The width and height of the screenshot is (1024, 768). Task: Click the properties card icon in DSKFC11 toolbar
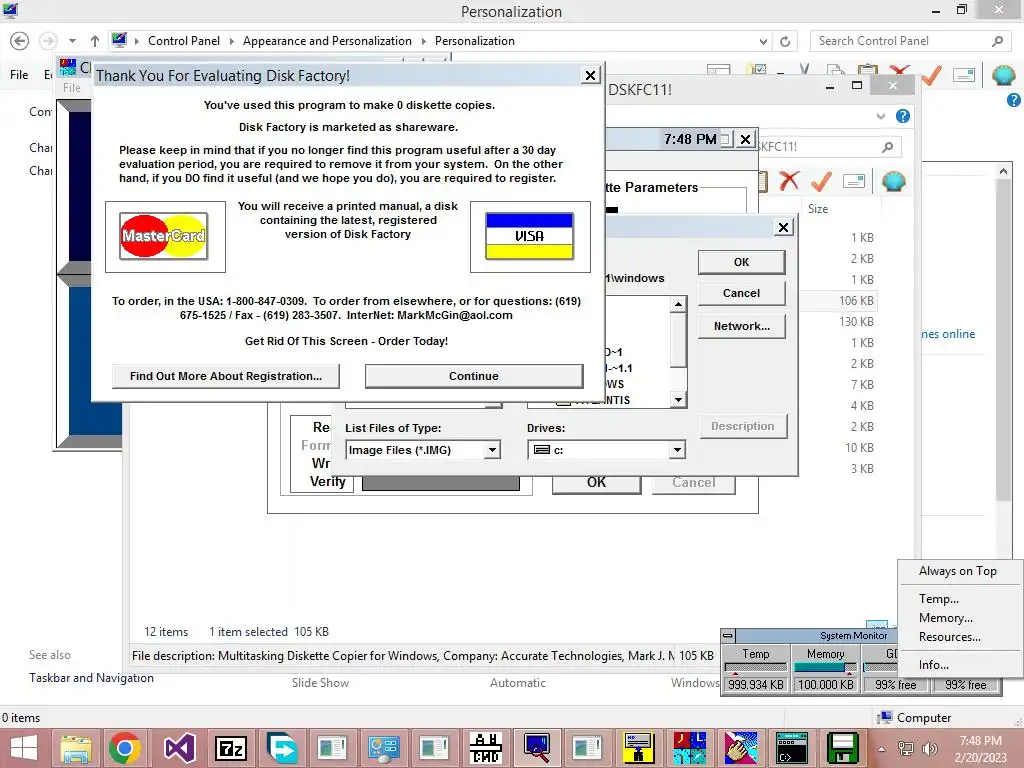pyautogui.click(x=854, y=181)
